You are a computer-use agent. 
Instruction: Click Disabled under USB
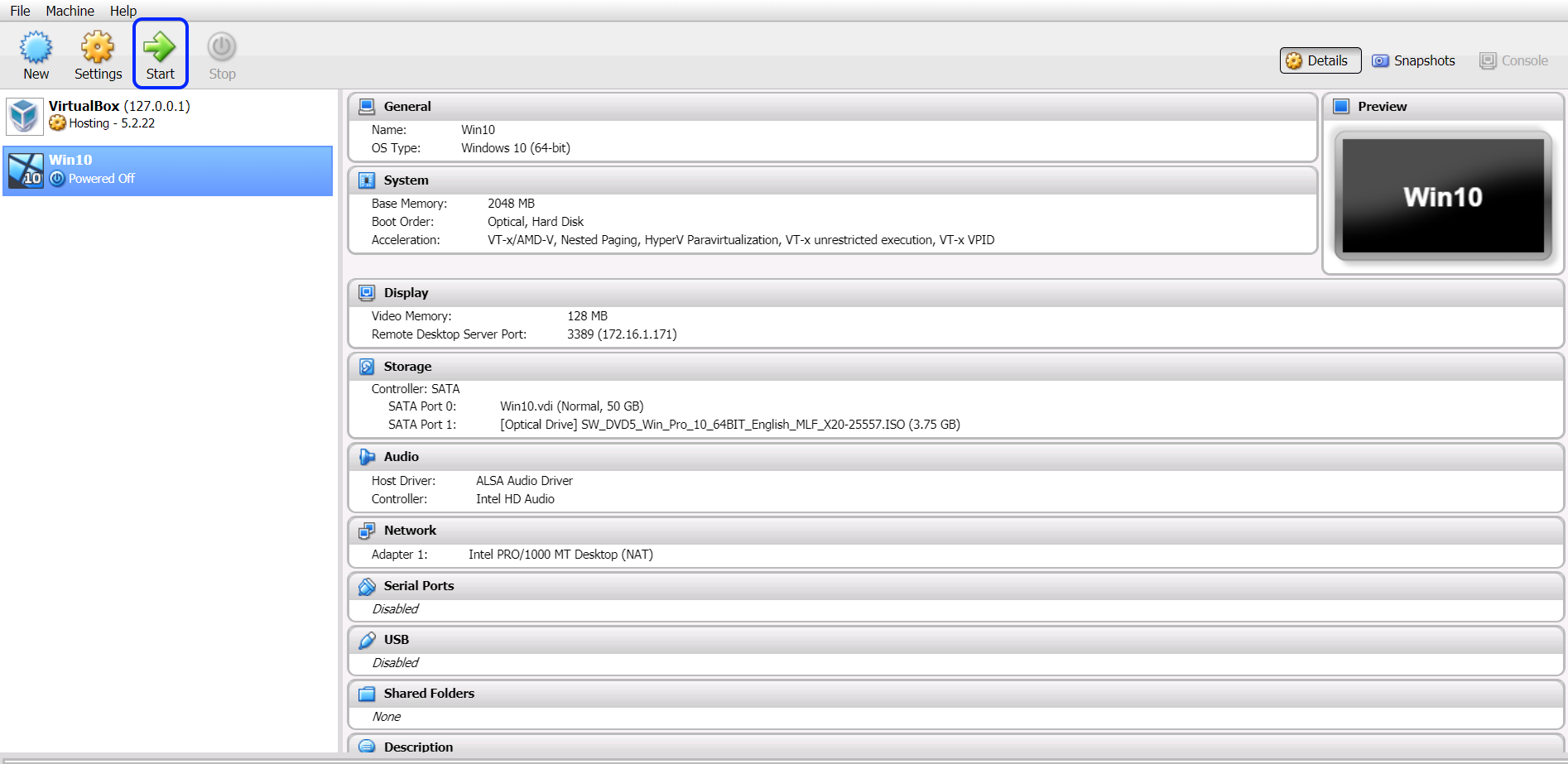pyautogui.click(x=395, y=663)
